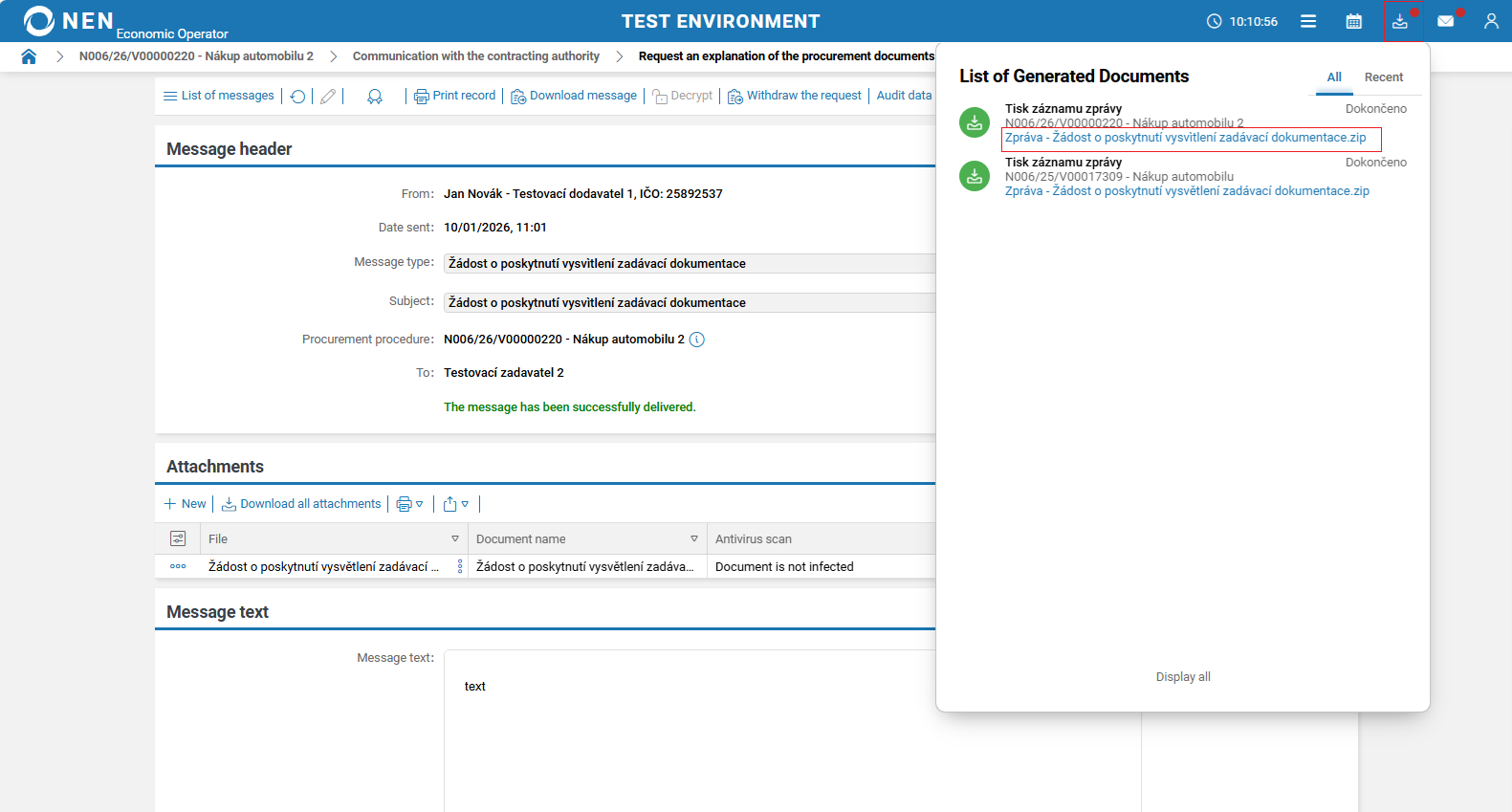
Task: Switch to the Recent tab
Action: pos(1383,77)
